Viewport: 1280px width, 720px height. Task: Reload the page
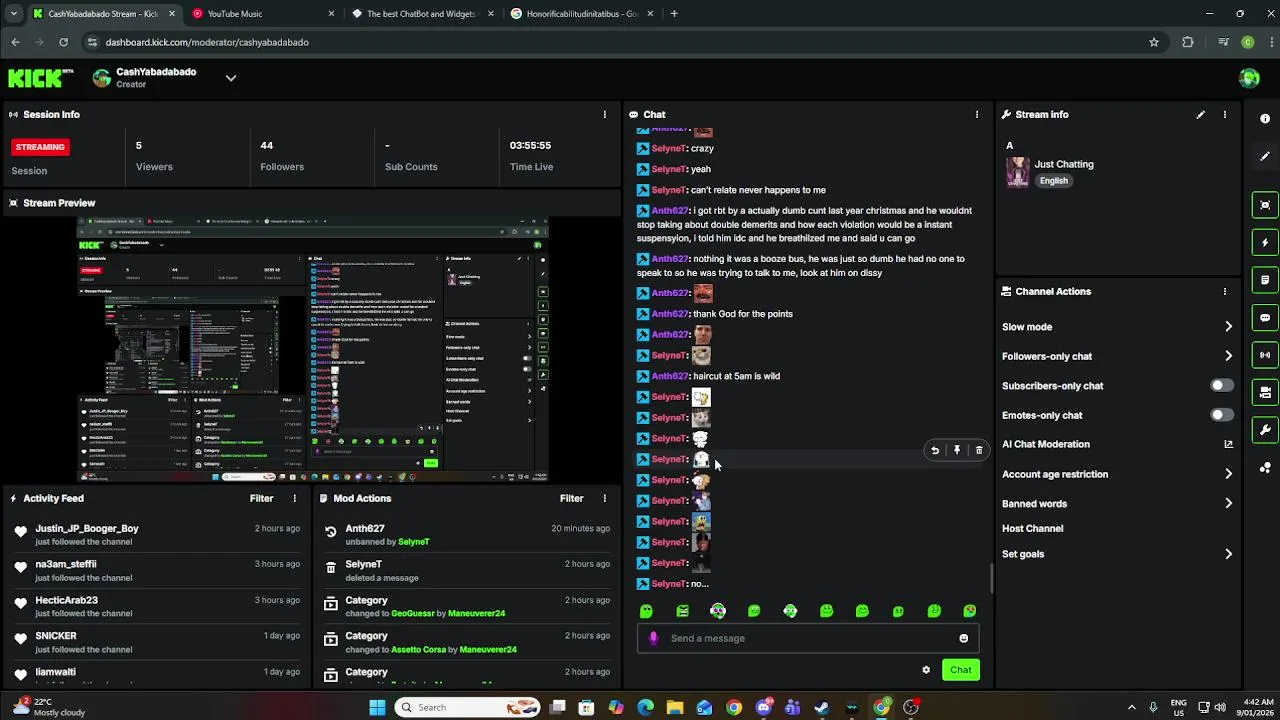63,42
